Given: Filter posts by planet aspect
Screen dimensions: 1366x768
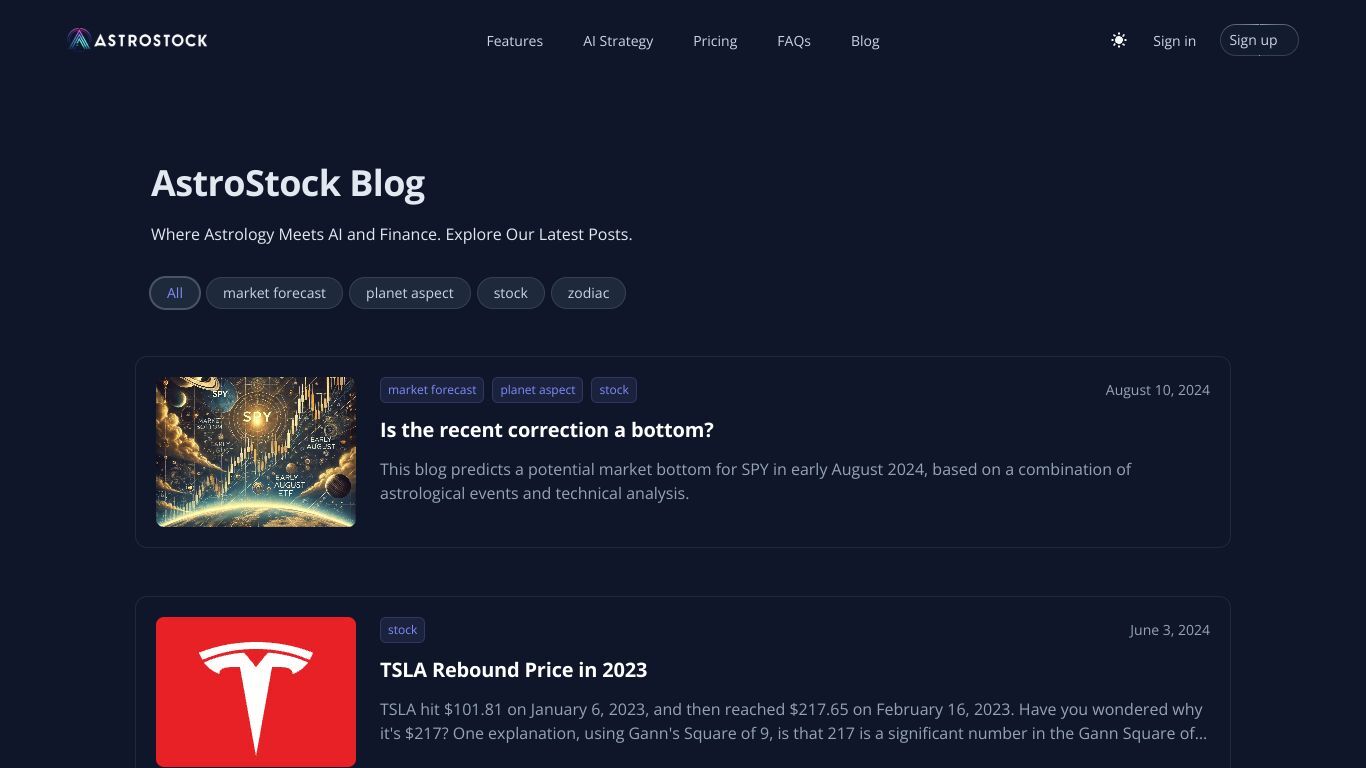Looking at the screenshot, I should (409, 293).
